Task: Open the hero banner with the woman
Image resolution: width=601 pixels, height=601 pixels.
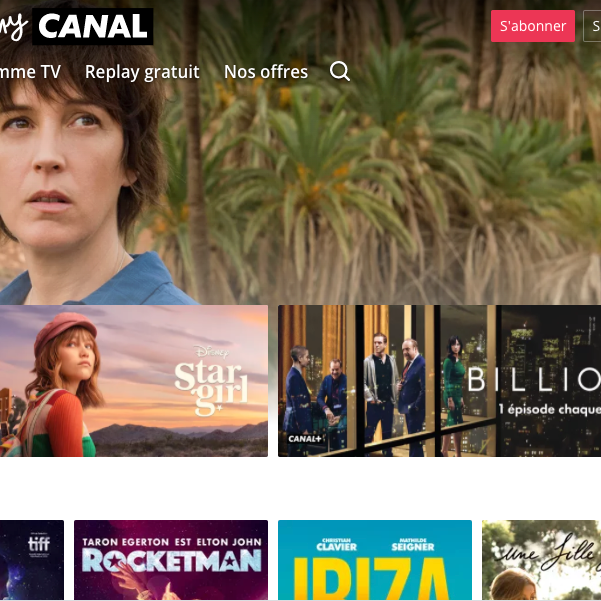Action: pyautogui.click(x=300, y=153)
